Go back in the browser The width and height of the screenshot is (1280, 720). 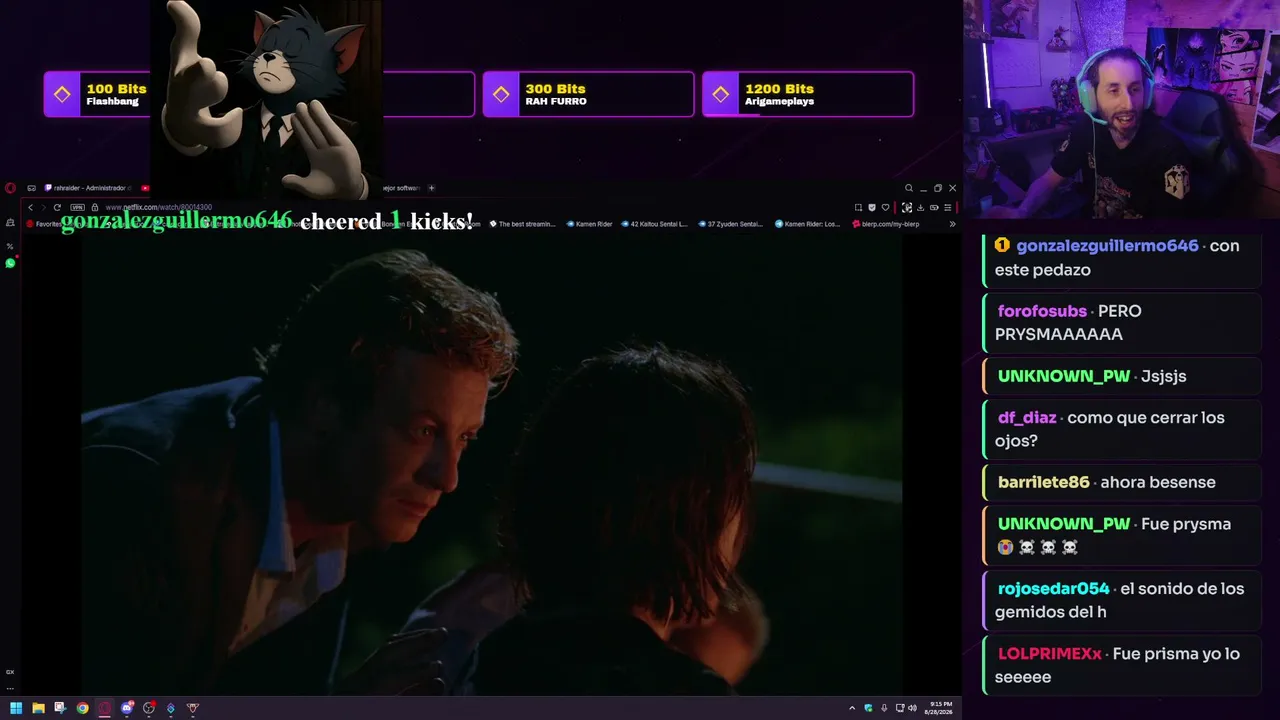(x=31, y=207)
